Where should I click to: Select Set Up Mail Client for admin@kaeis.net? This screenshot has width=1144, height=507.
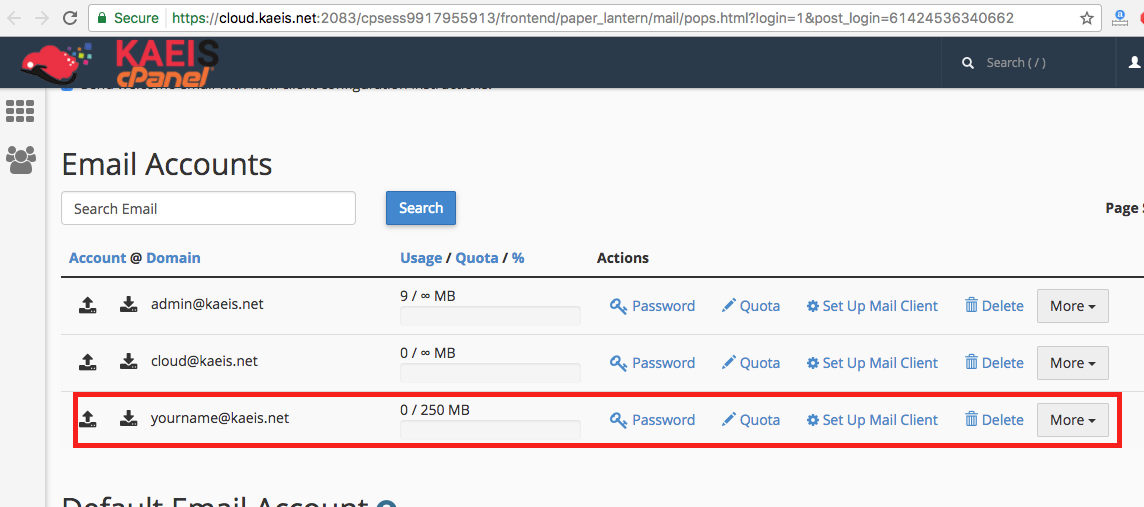click(x=872, y=306)
